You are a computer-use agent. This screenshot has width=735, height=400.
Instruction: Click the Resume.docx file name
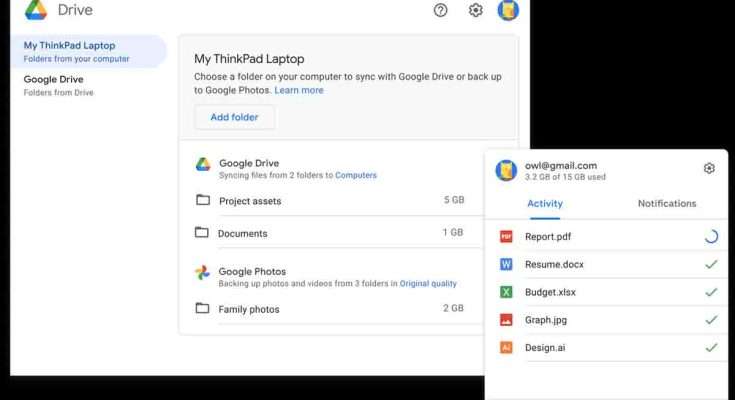[554, 264]
